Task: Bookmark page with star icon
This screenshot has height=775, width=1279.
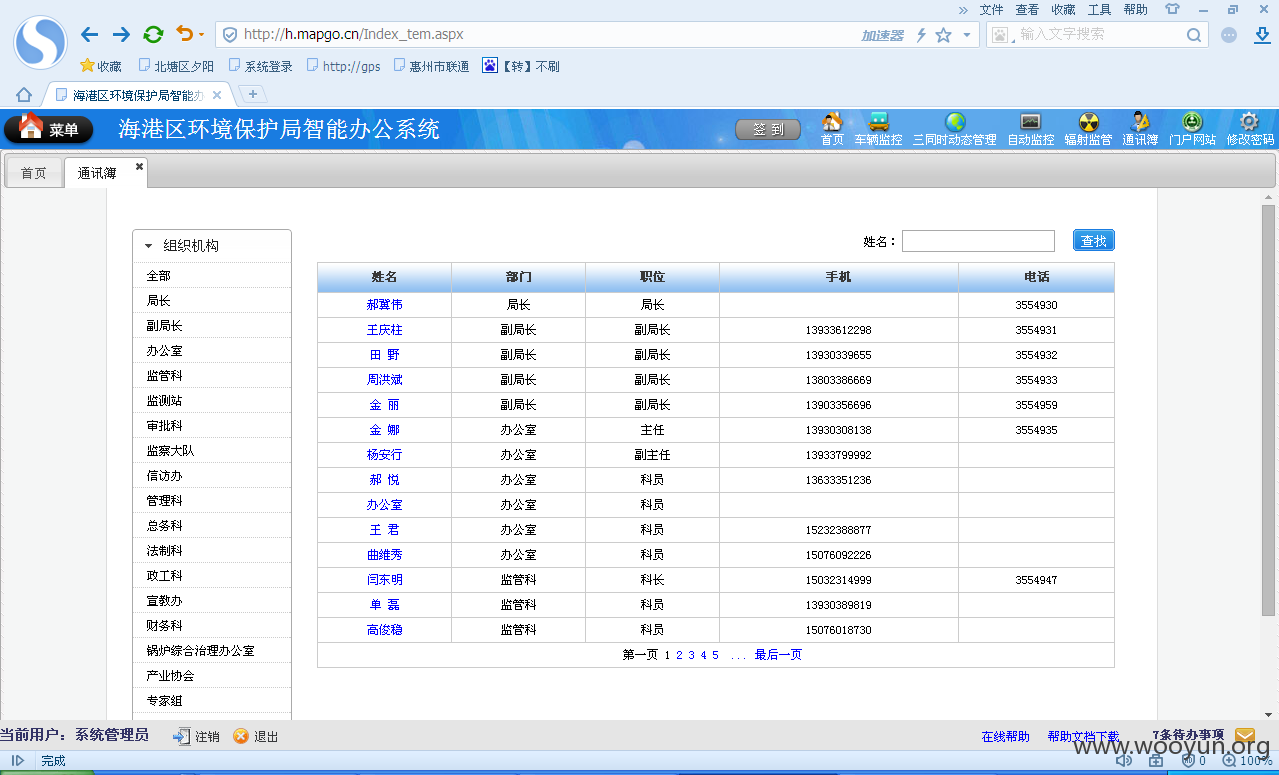Action: (943, 35)
